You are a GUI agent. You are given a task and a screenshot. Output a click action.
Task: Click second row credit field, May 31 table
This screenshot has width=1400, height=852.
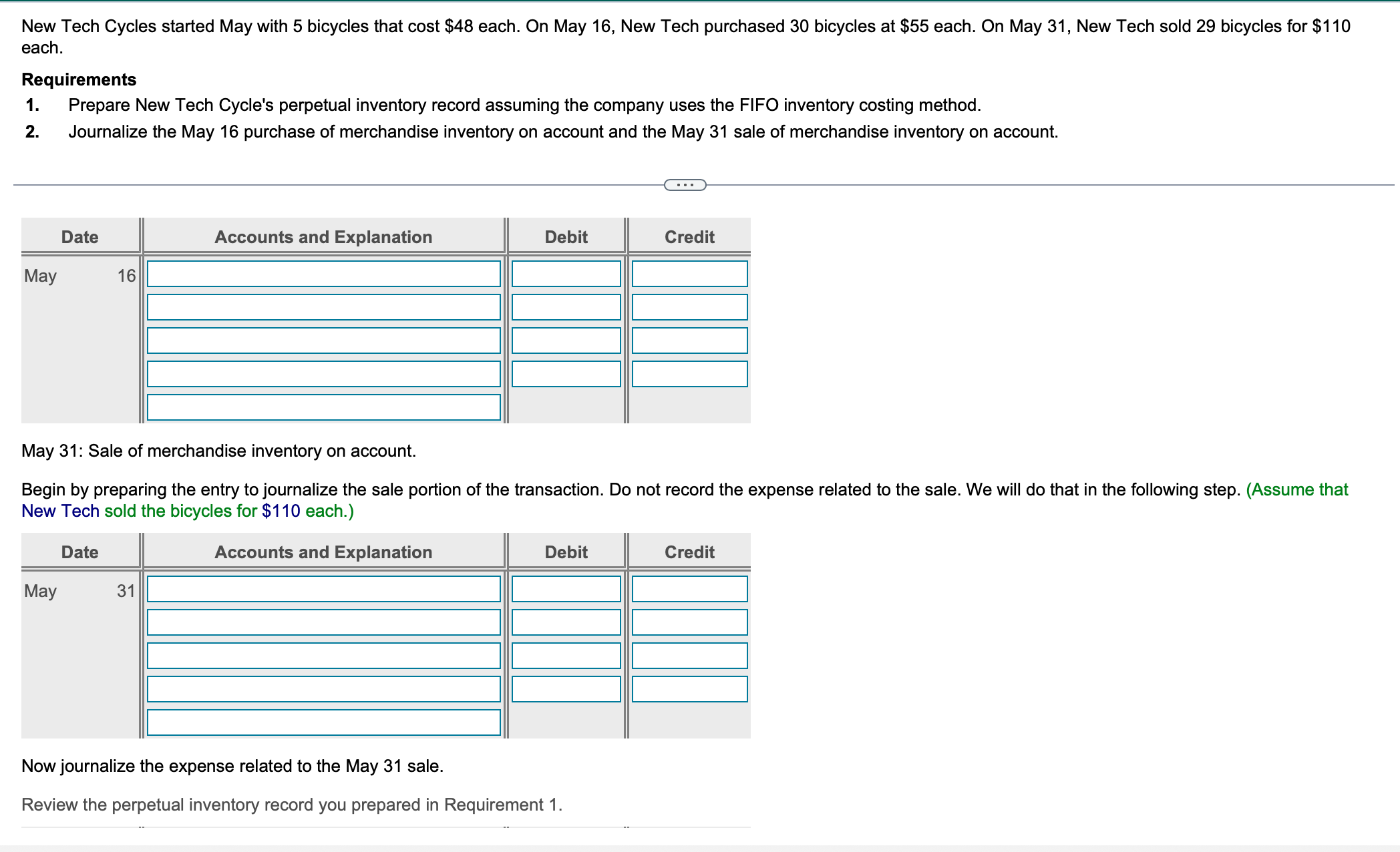(x=689, y=622)
